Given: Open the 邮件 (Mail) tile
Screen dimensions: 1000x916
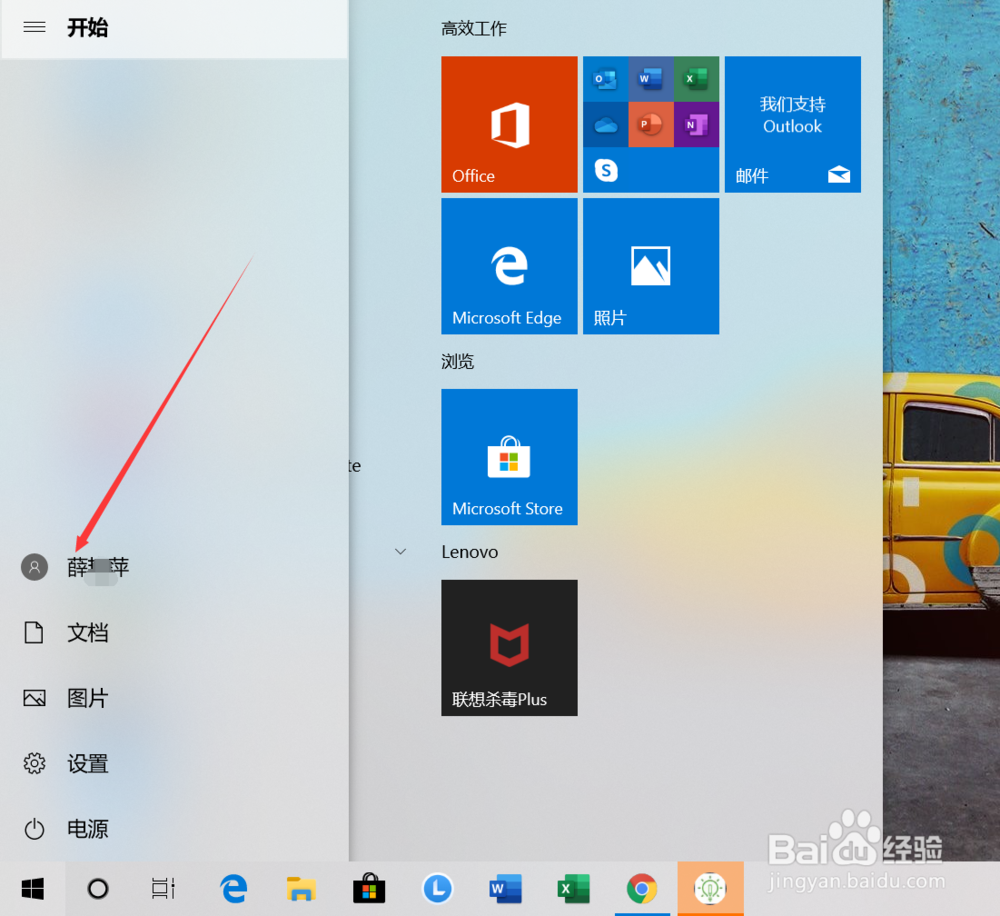Looking at the screenshot, I should click(793, 124).
